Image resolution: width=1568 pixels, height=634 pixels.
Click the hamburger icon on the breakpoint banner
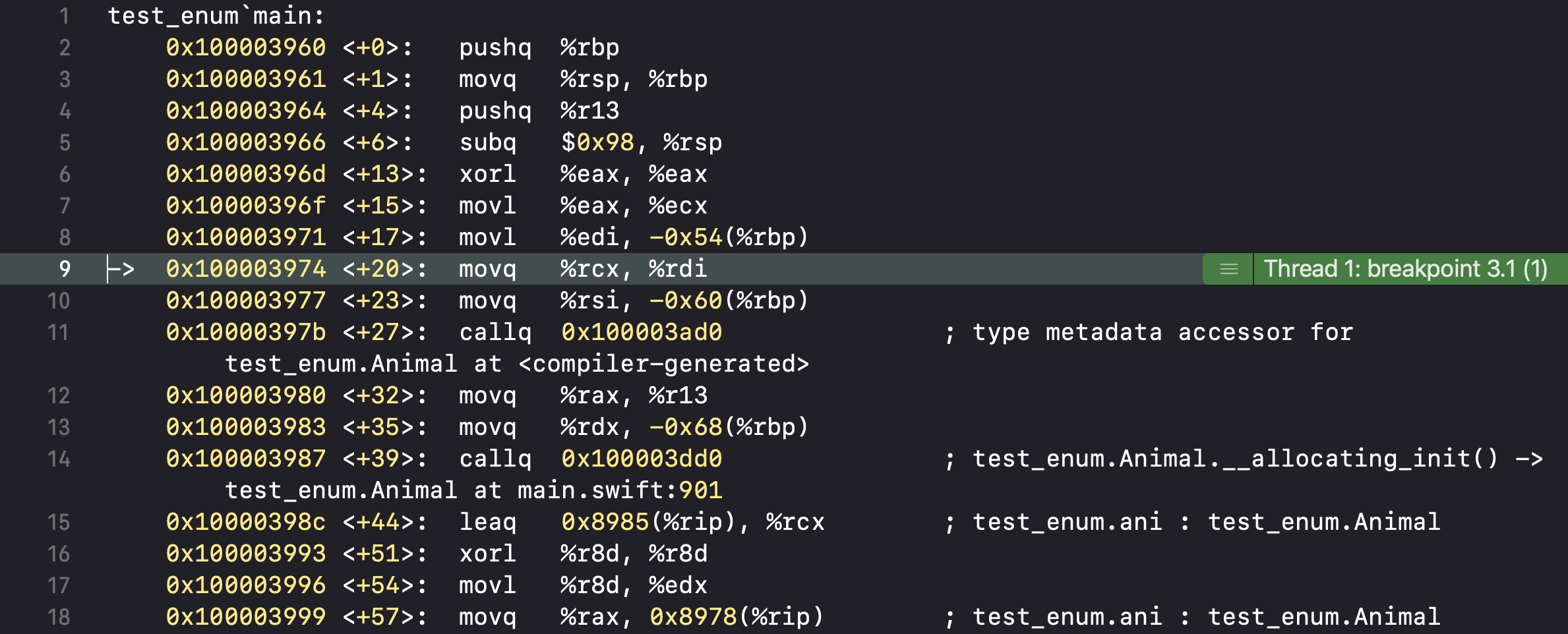click(x=1228, y=268)
